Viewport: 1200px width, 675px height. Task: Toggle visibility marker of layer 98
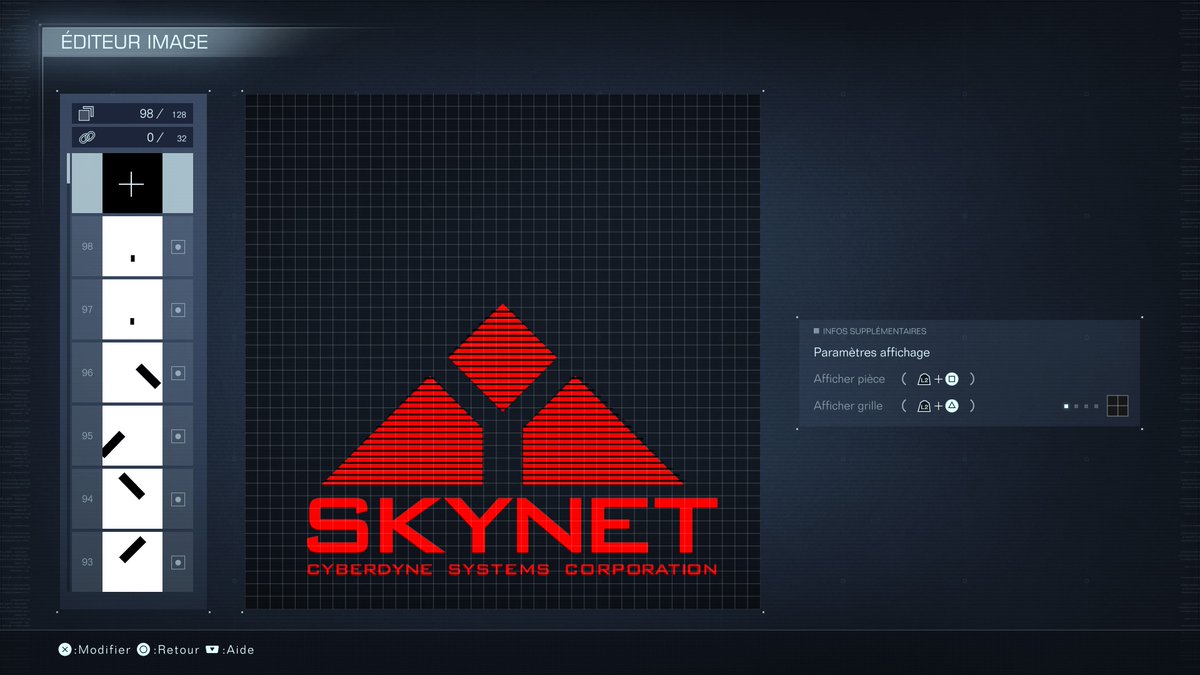[178, 246]
